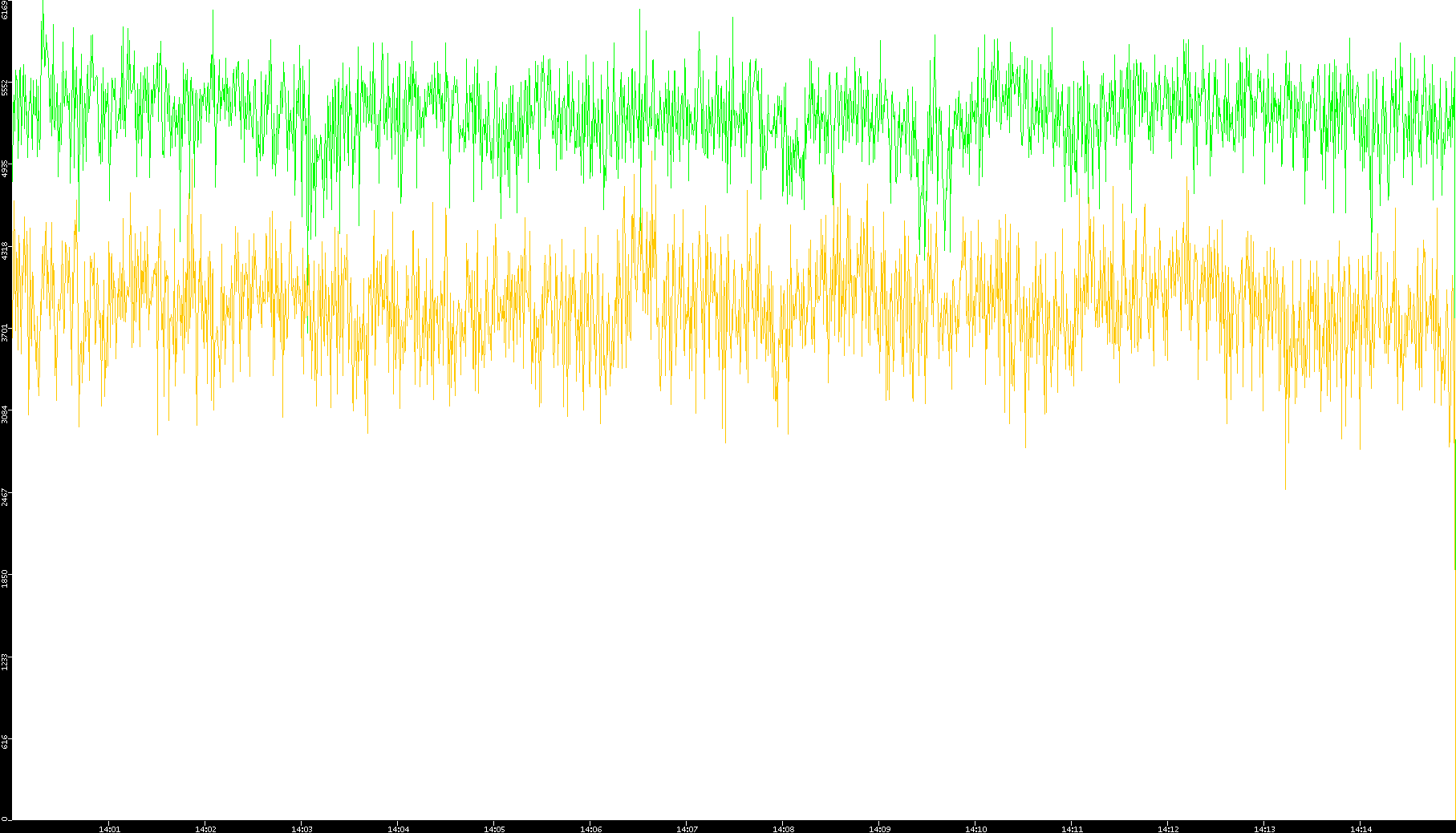
Task: Pick the 14:12 marker on the time axis
Action: coord(1168,828)
